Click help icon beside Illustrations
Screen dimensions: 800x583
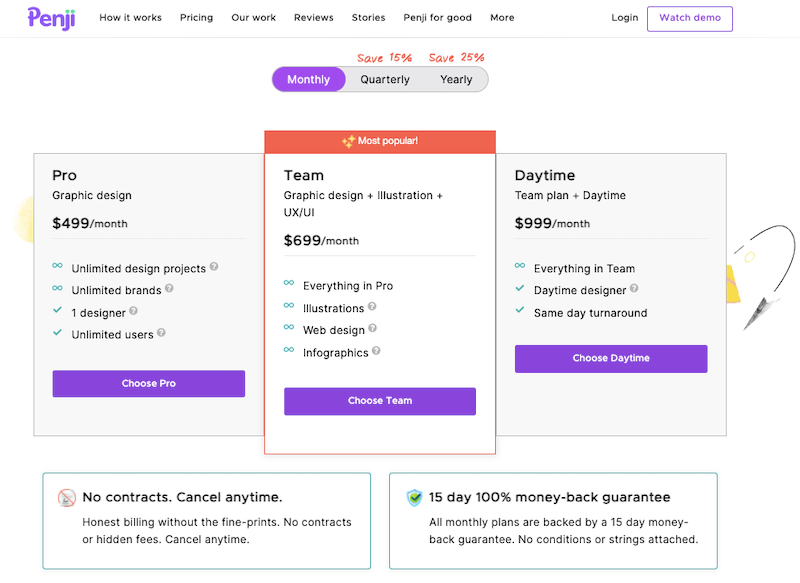point(372,306)
